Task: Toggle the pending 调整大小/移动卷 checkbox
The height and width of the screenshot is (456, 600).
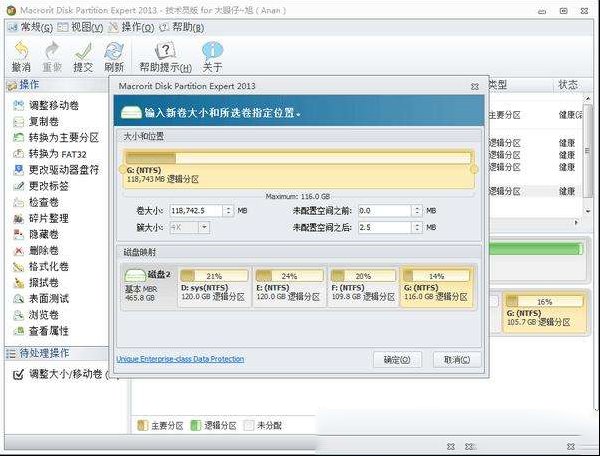Action: coord(18,374)
